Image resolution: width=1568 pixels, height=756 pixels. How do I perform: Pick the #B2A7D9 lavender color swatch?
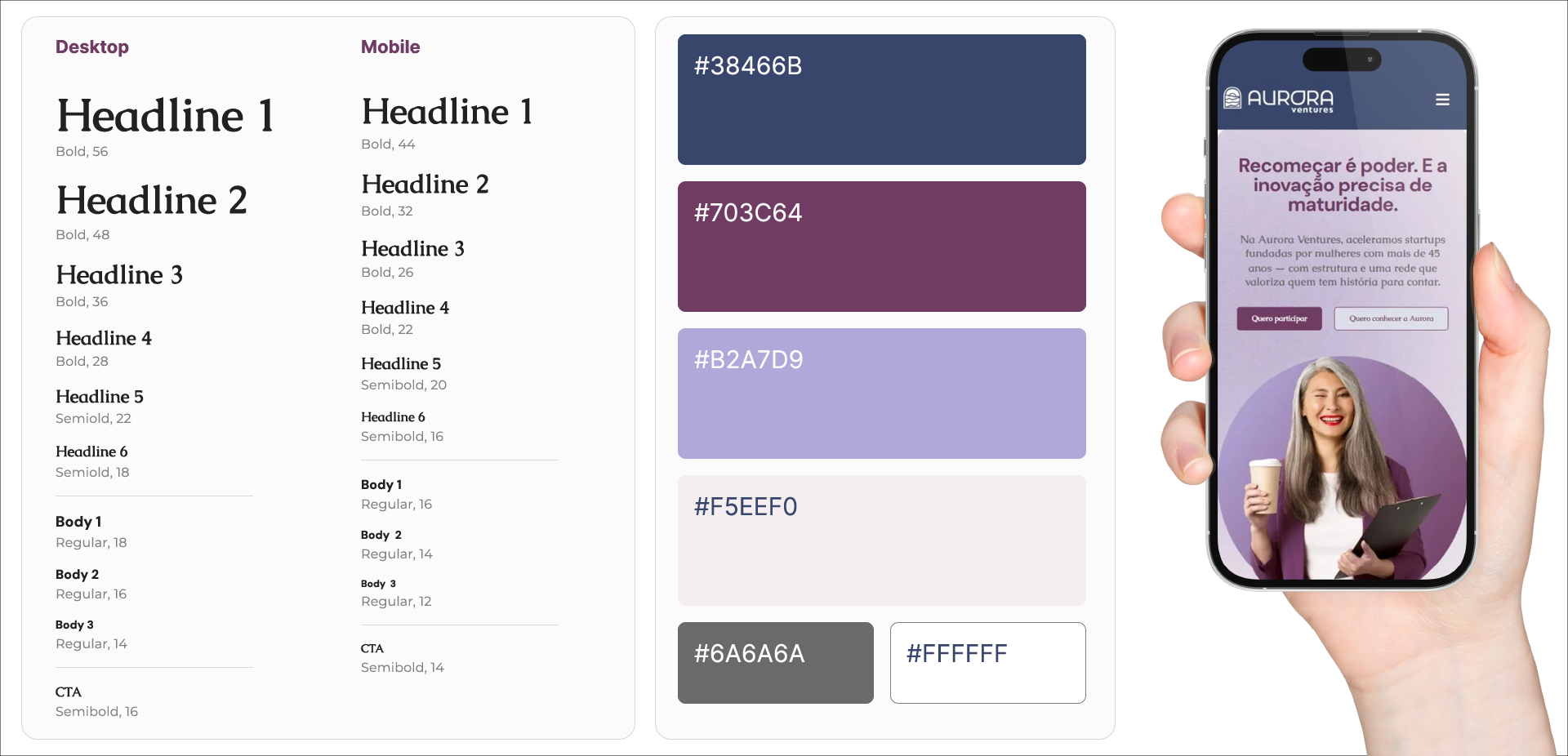881,394
